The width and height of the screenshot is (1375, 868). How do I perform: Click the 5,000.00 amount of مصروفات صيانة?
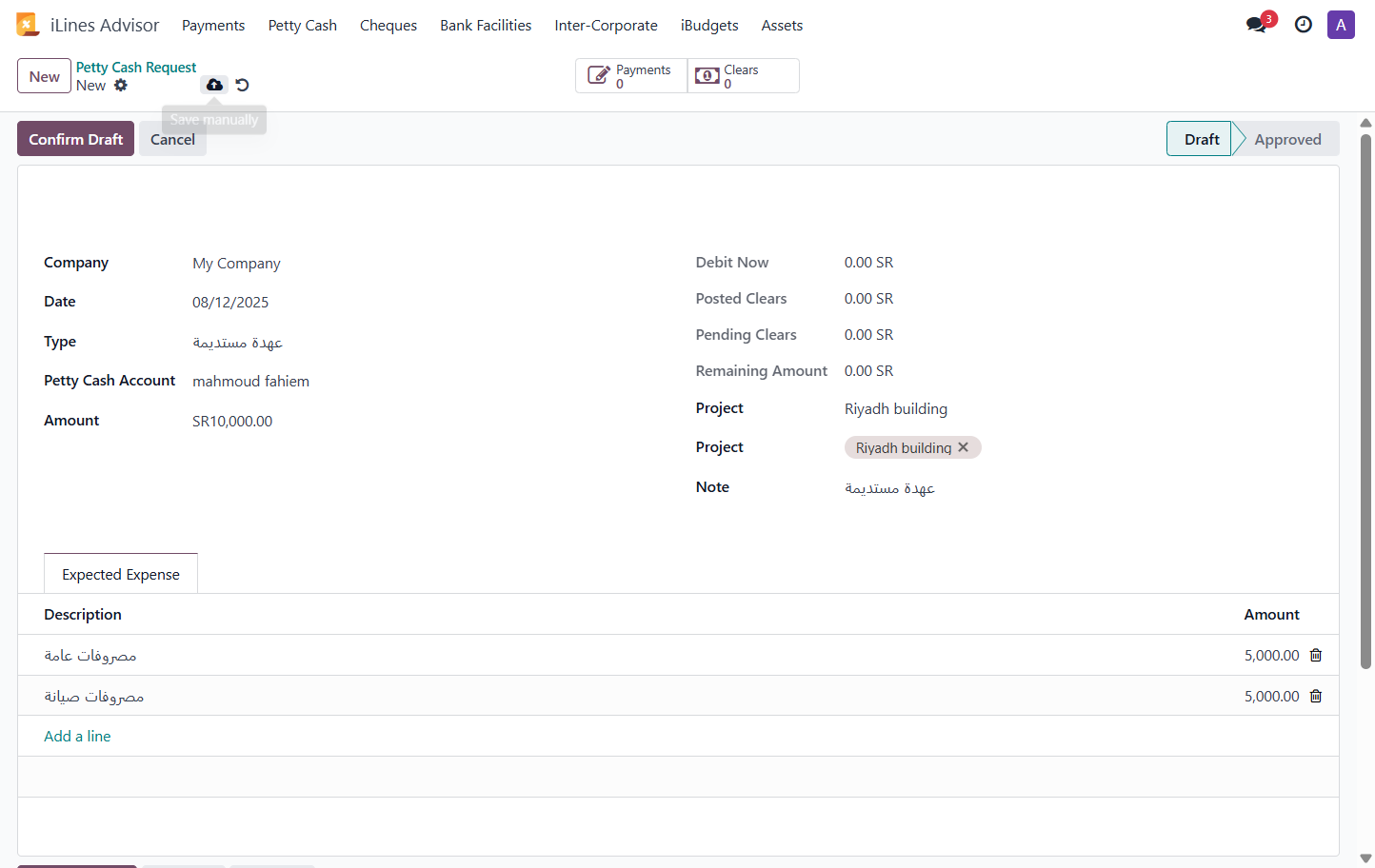point(1271,697)
